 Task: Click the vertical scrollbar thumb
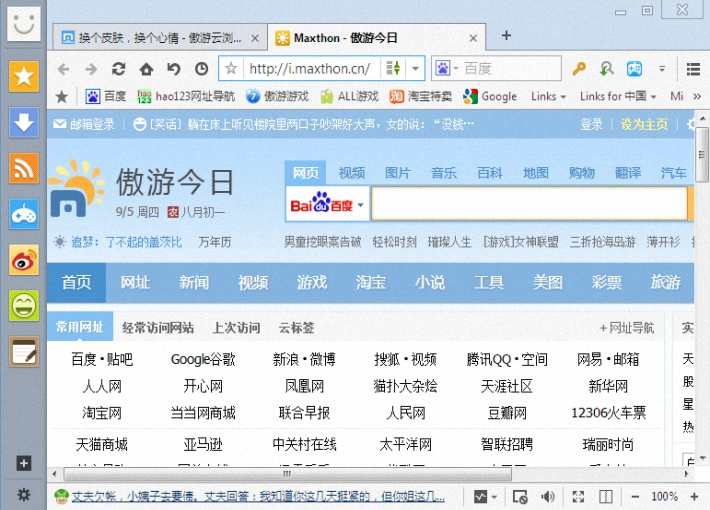[x=702, y=155]
